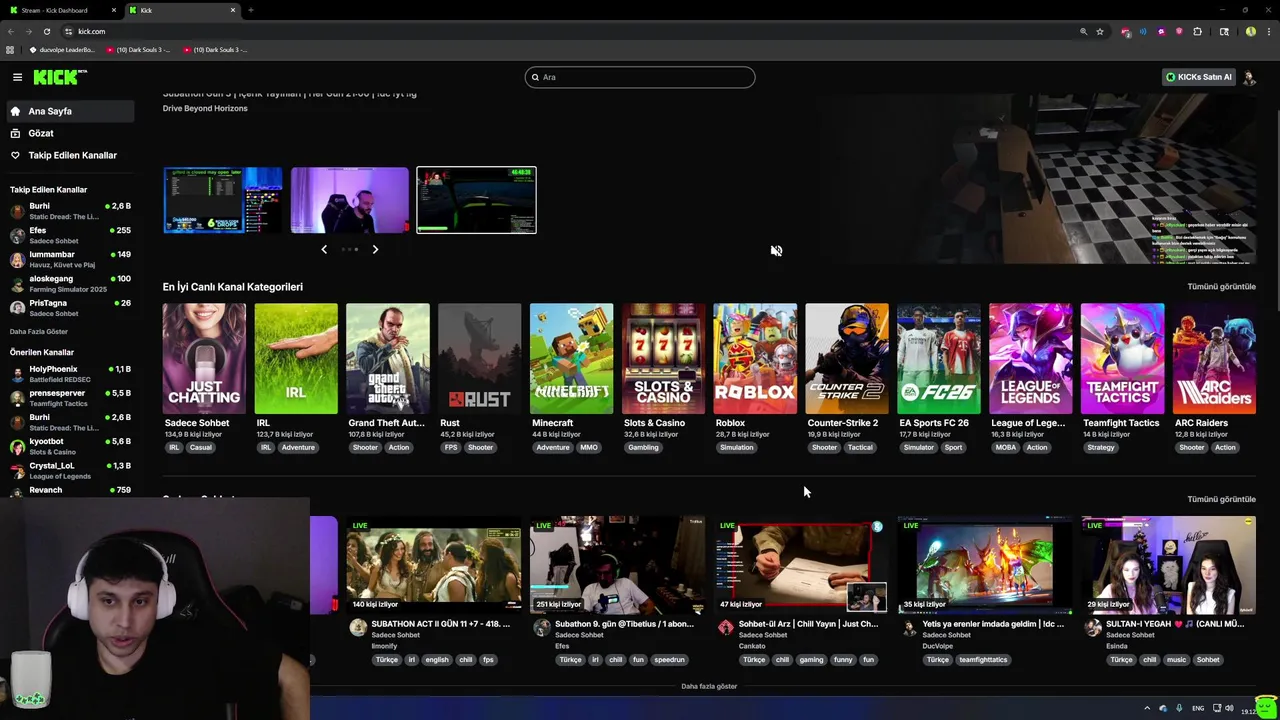Open the hamburger sidebar menu
1280x720 pixels.
[17, 77]
